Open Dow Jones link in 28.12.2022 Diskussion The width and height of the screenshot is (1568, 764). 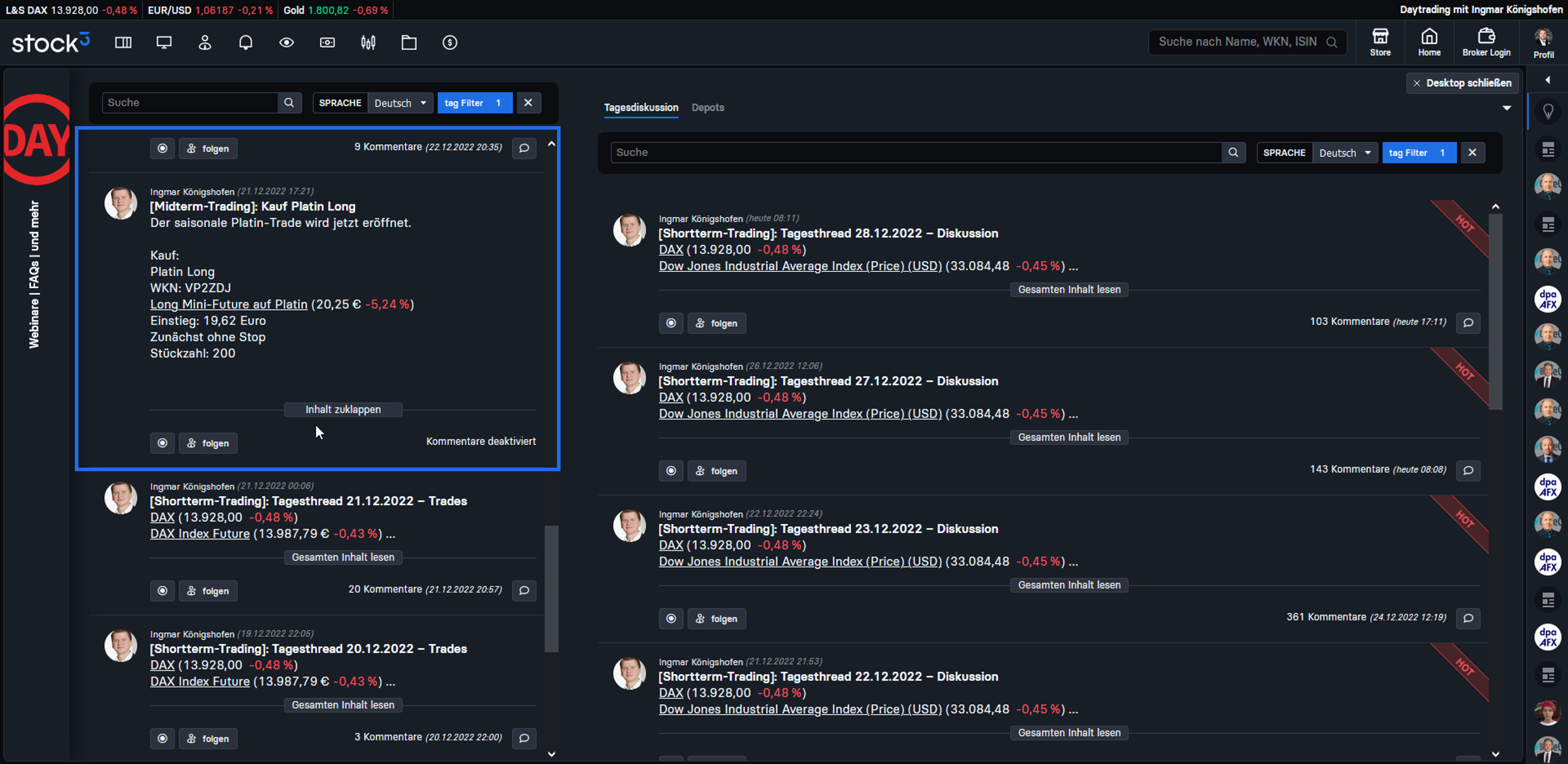800,266
